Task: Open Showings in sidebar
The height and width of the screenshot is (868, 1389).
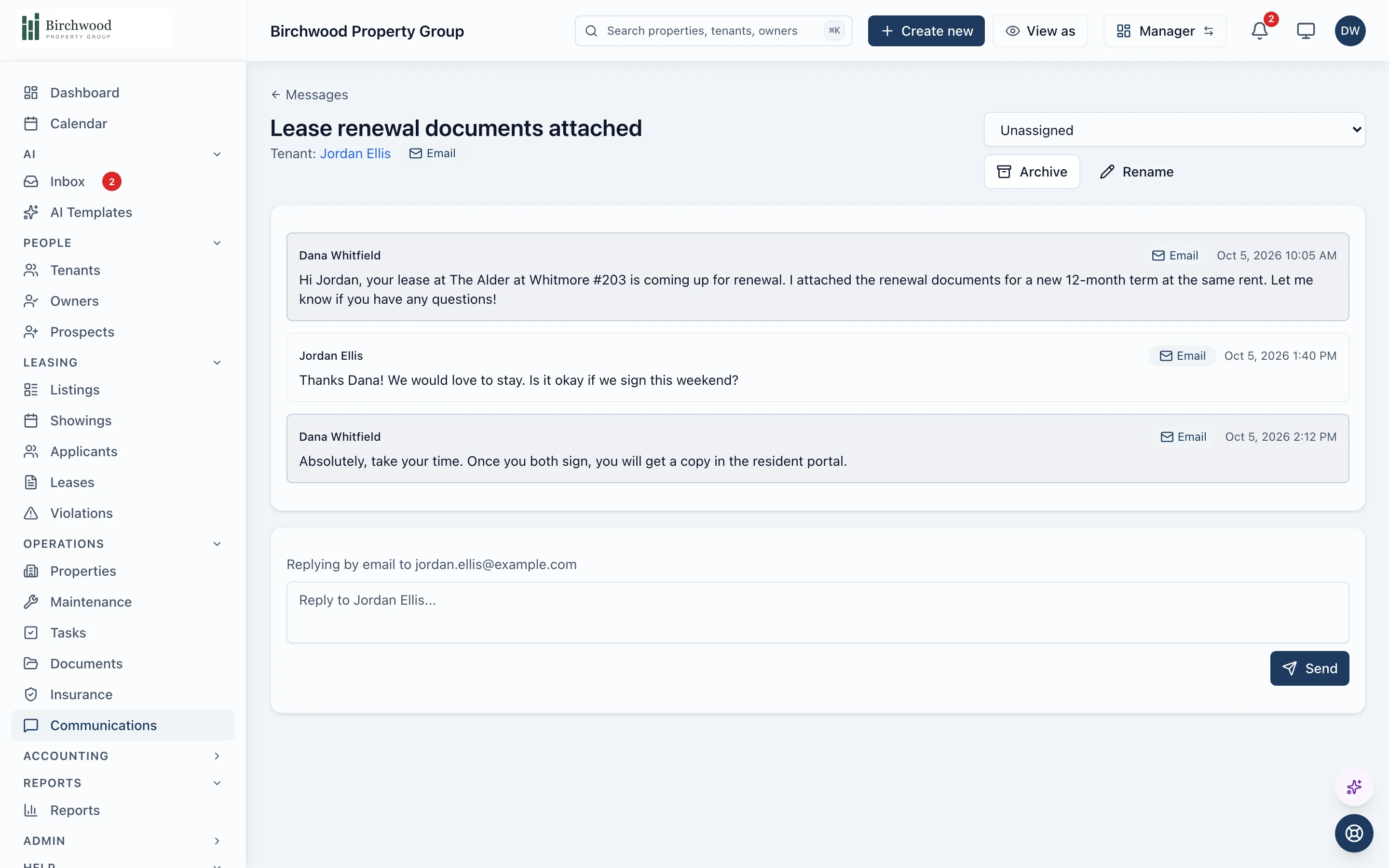Action: 123,421
